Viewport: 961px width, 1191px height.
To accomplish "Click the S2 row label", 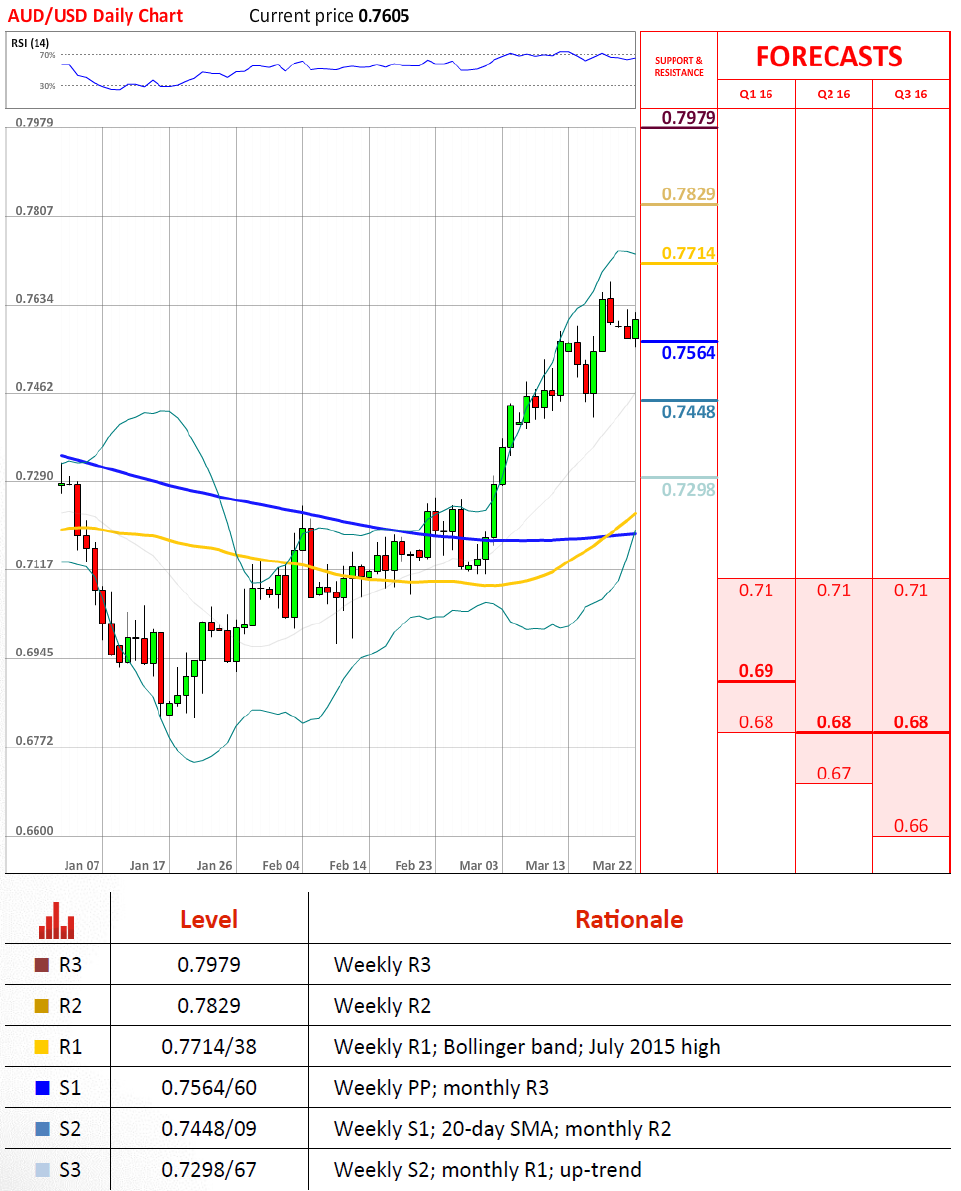I will (x=70, y=1129).
